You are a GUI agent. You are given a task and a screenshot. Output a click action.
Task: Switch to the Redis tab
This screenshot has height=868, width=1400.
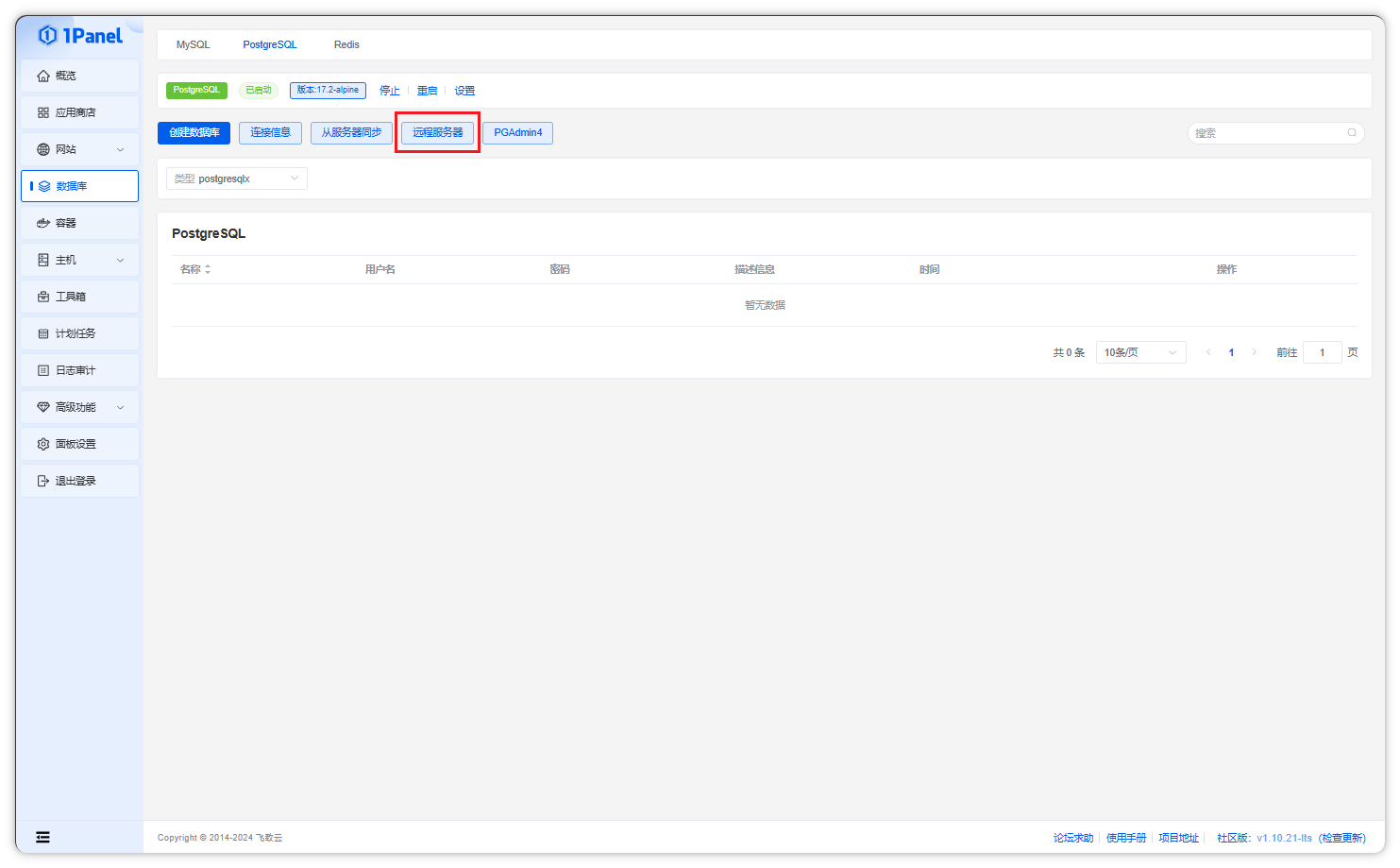pyautogui.click(x=346, y=44)
